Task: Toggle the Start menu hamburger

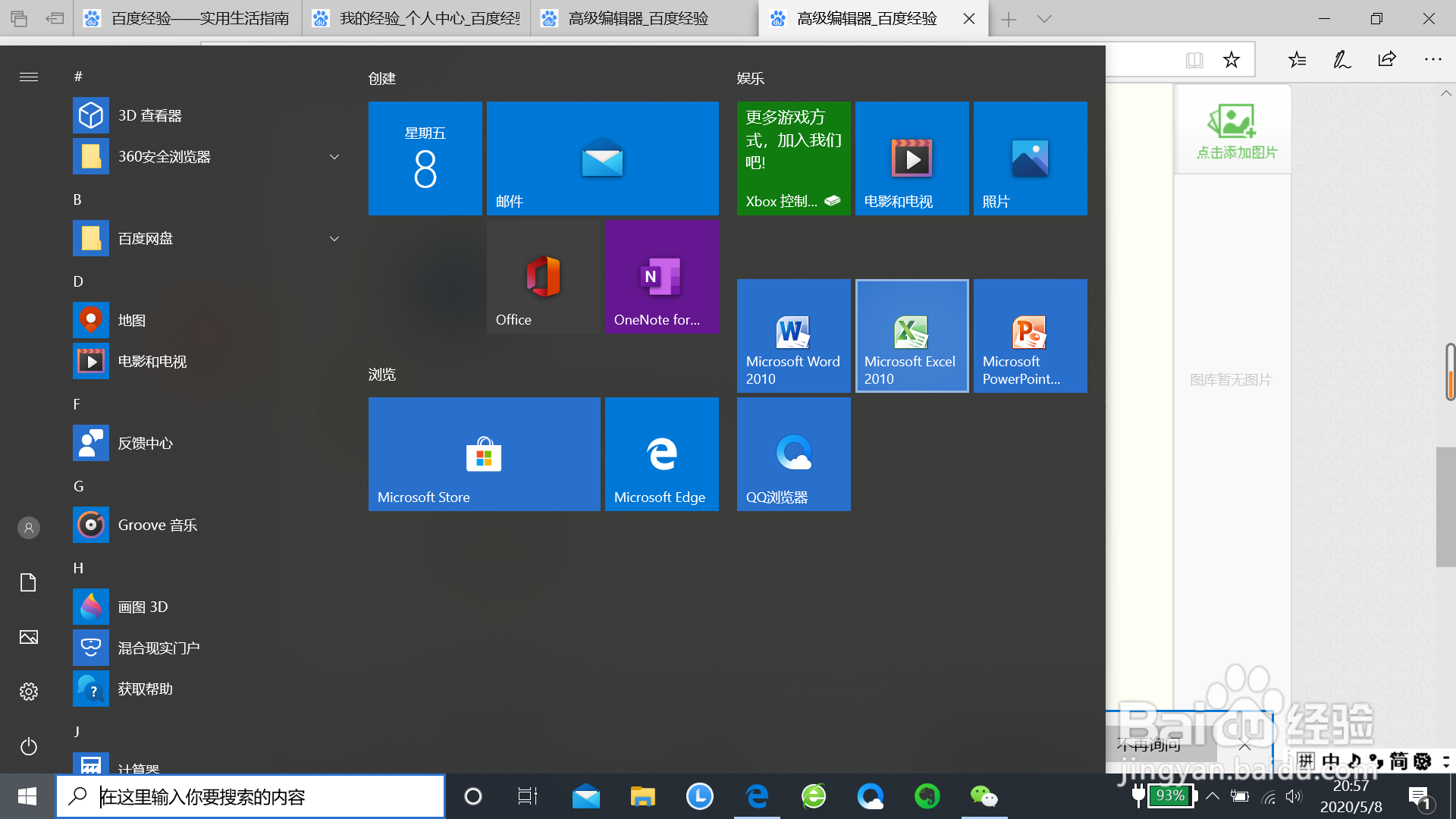Action: pos(29,77)
